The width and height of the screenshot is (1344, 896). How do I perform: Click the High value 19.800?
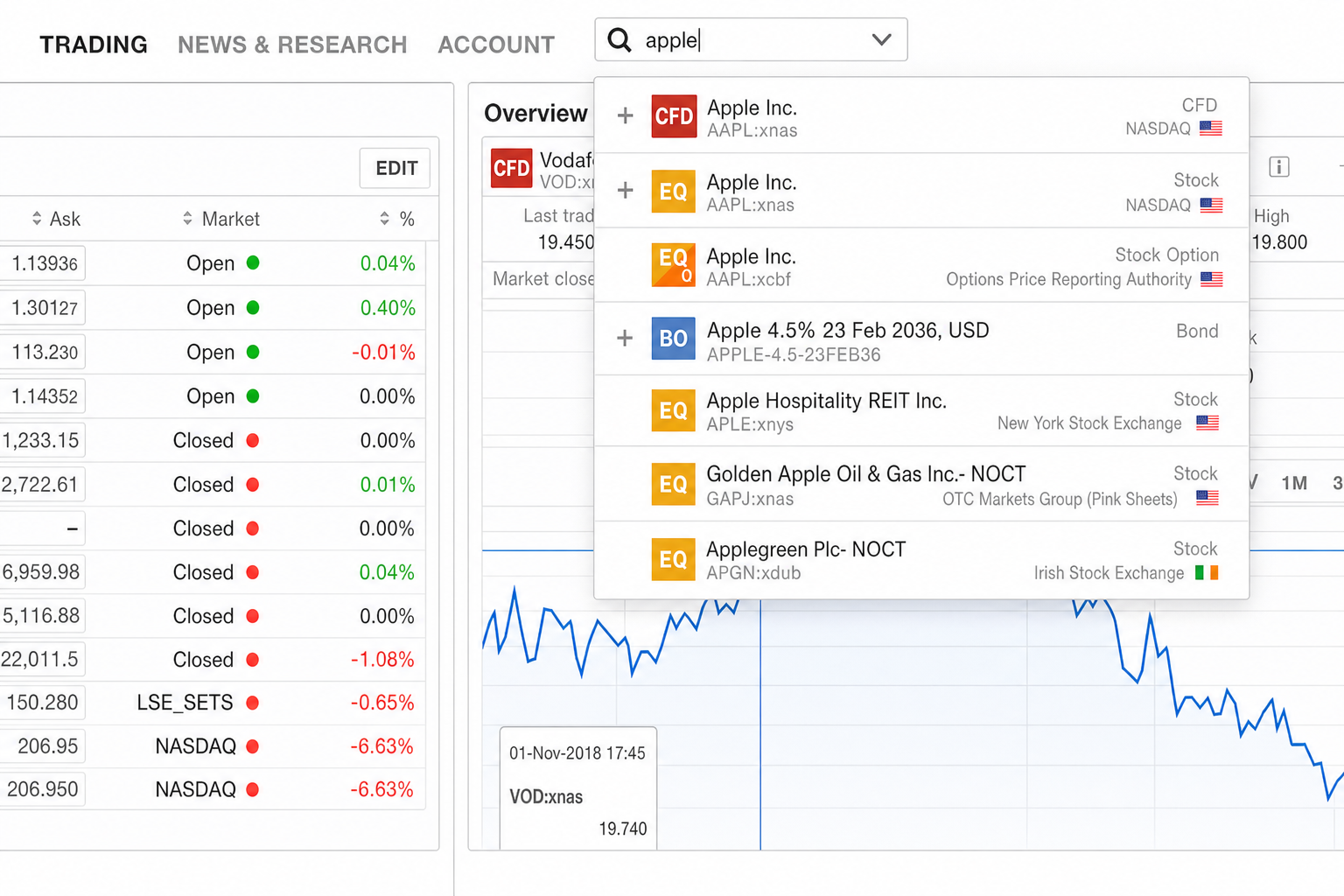[x=1280, y=242]
